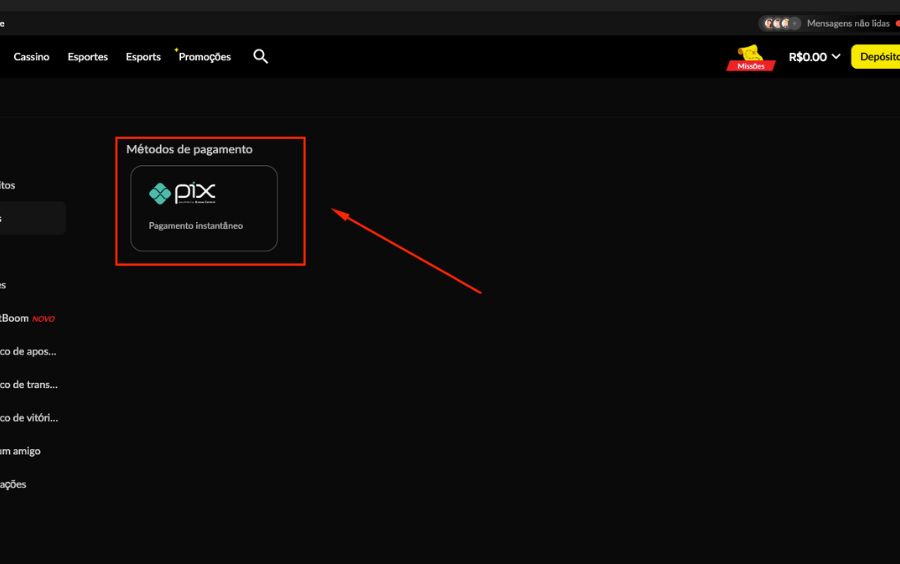Screen dimensions: 900x564
Task: Open the search magnifier icon
Action: pos(261,56)
